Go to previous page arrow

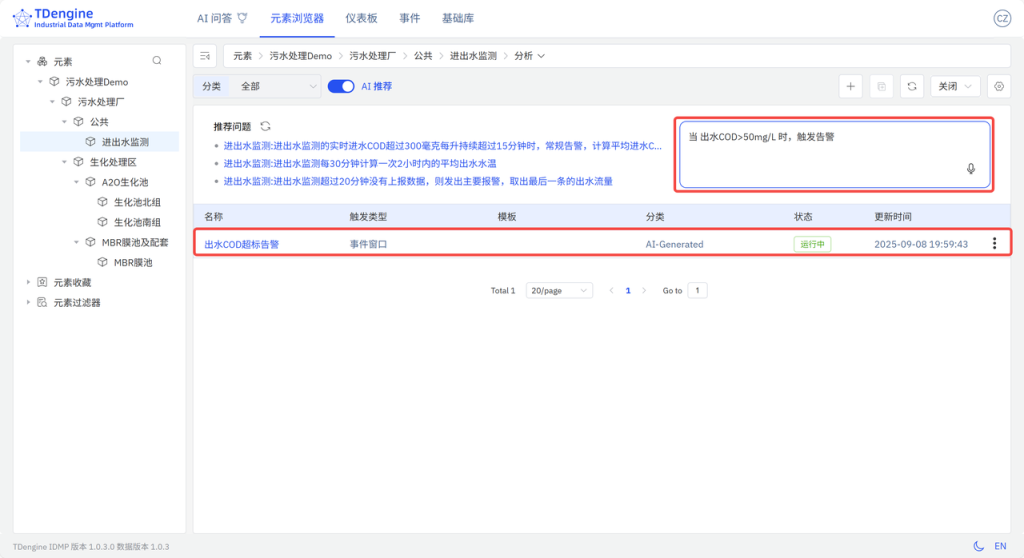tap(611, 291)
